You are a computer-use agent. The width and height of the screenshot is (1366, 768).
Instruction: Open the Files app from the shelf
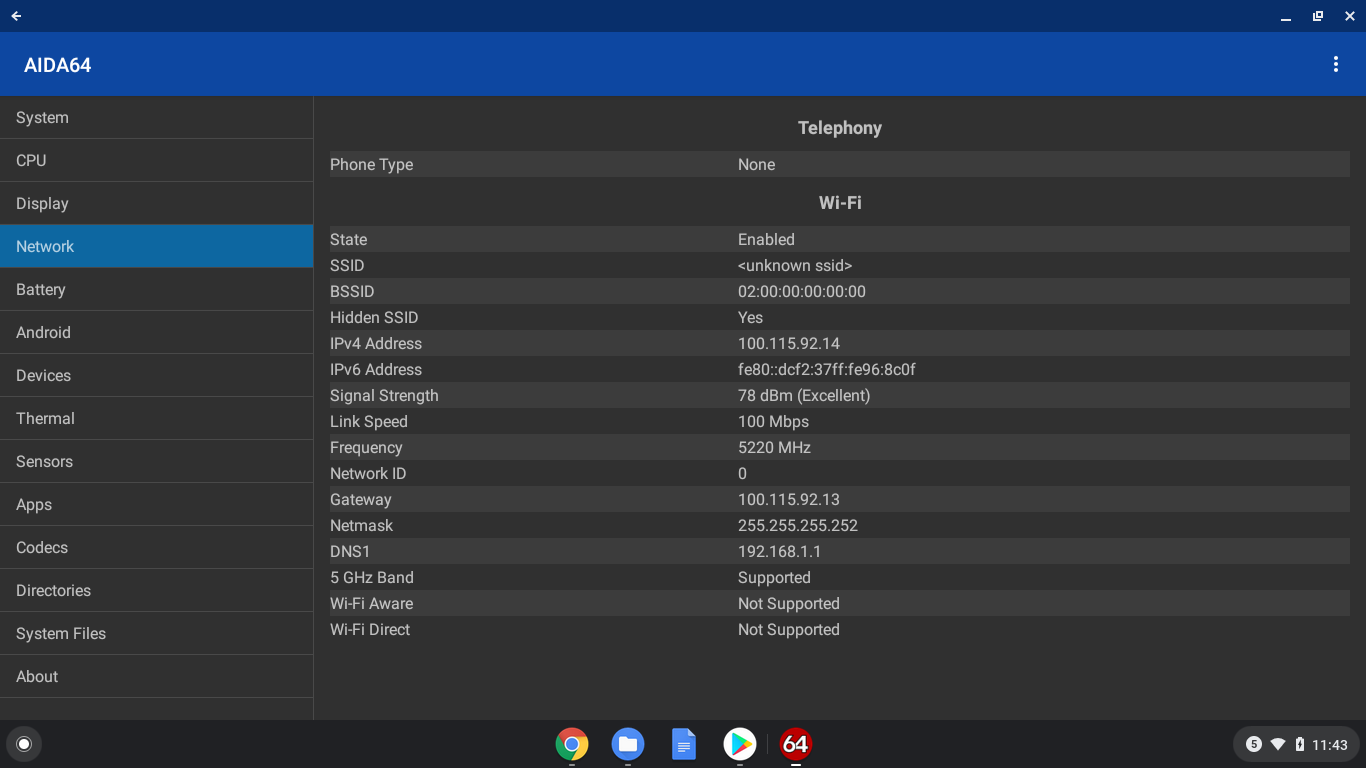coord(628,744)
